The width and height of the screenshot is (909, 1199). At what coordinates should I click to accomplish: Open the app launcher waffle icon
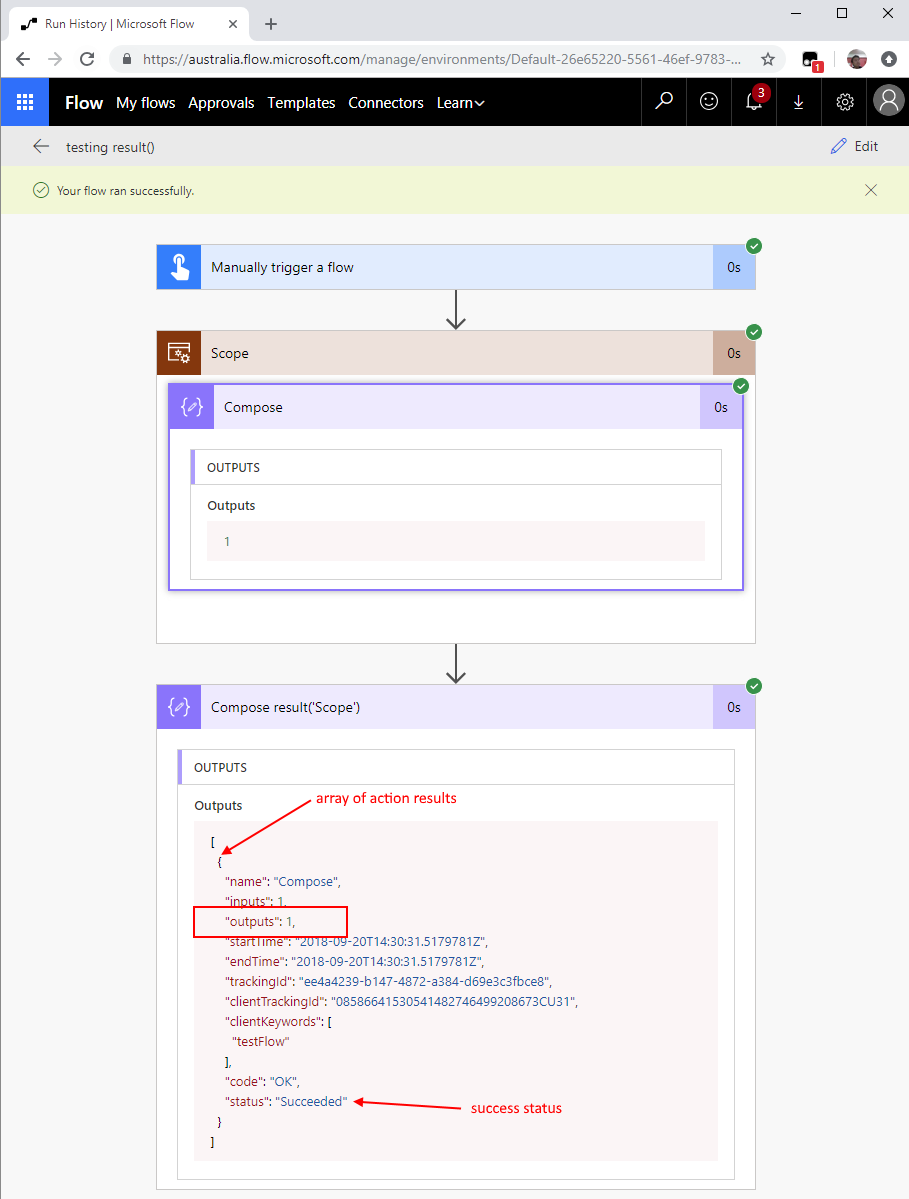point(25,102)
